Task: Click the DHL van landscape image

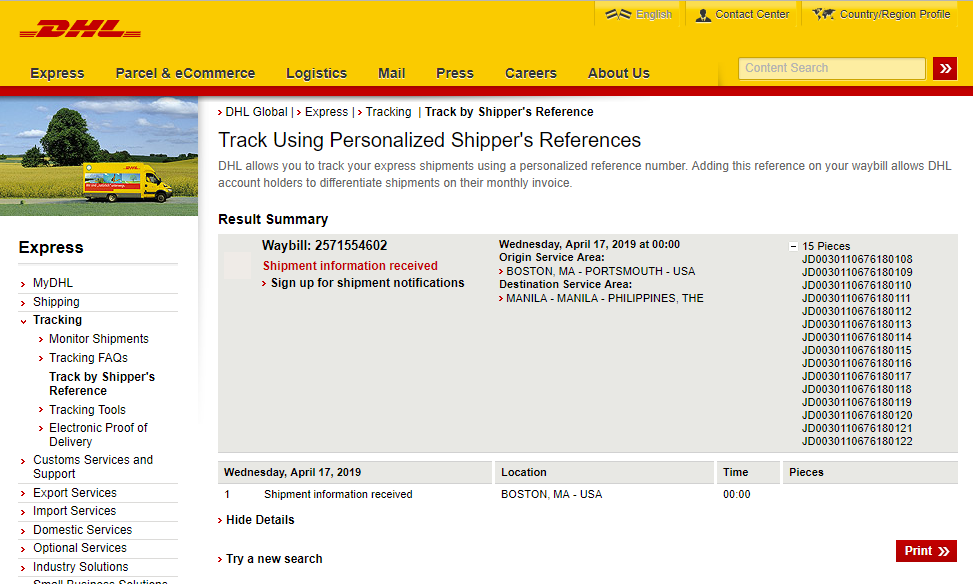Action: coord(99,156)
